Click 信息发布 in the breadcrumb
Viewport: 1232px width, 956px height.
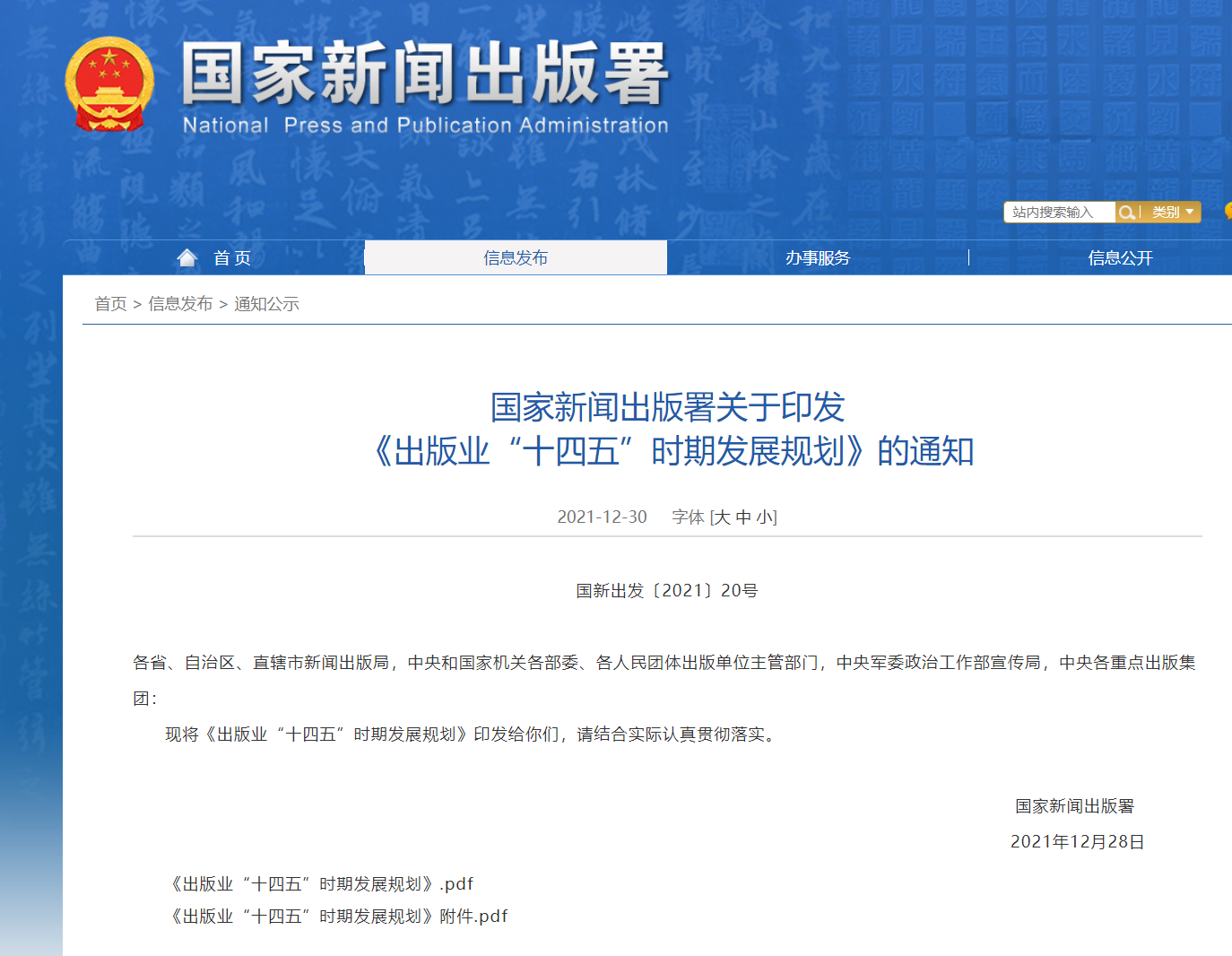click(180, 304)
